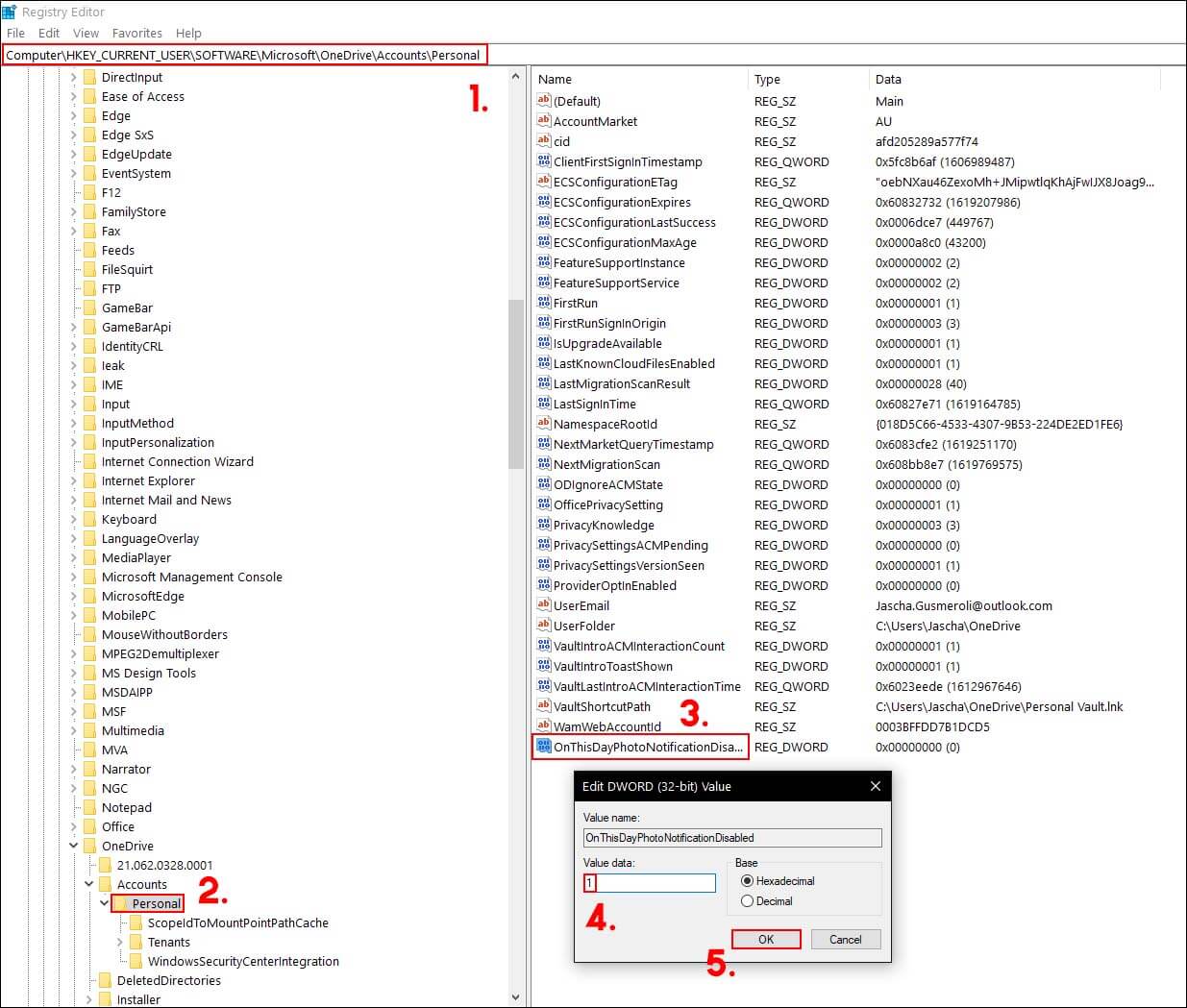Select the Microsoft Management Console key

192,577
